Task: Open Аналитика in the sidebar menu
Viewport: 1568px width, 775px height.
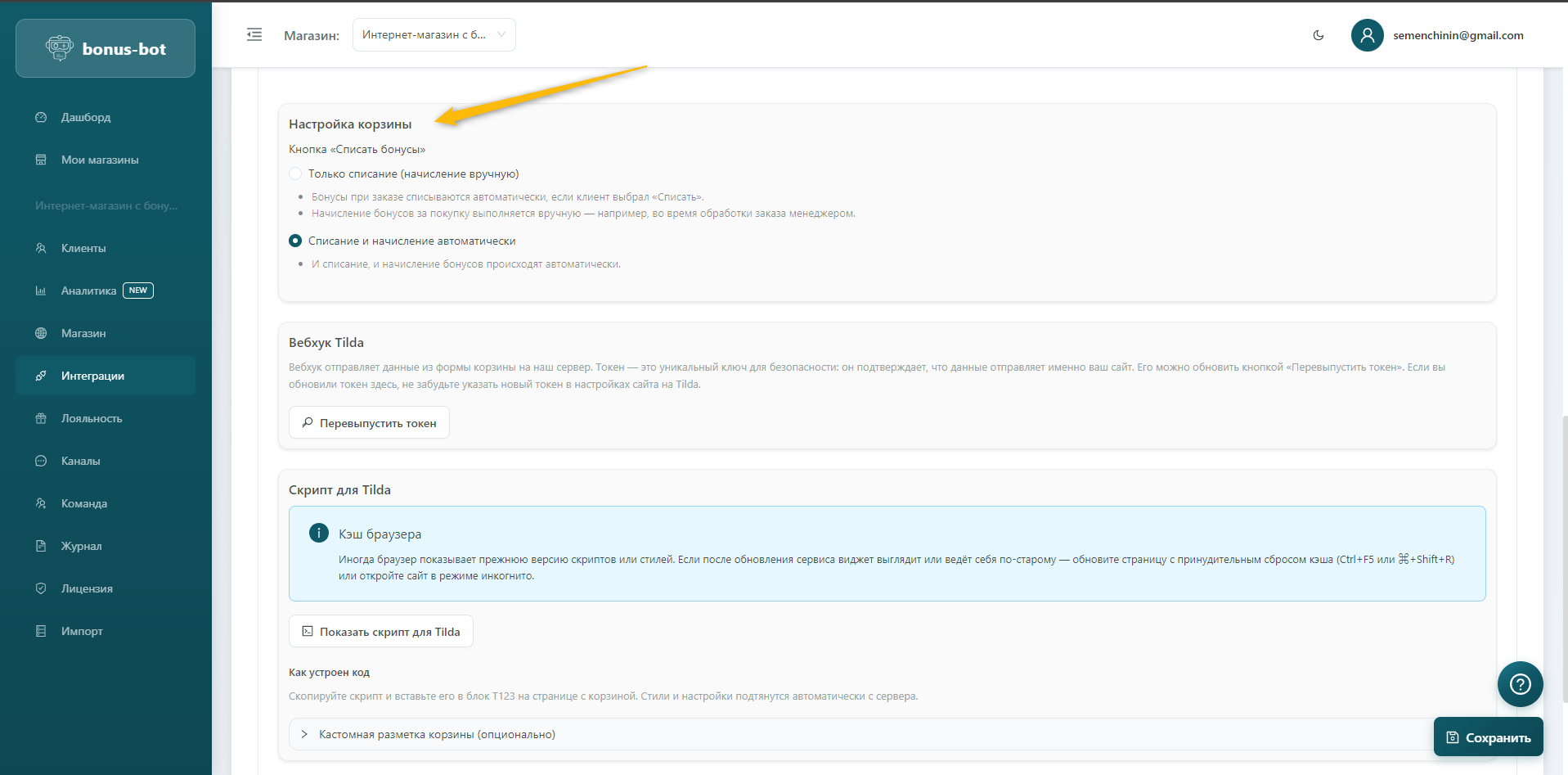Action: (88, 291)
